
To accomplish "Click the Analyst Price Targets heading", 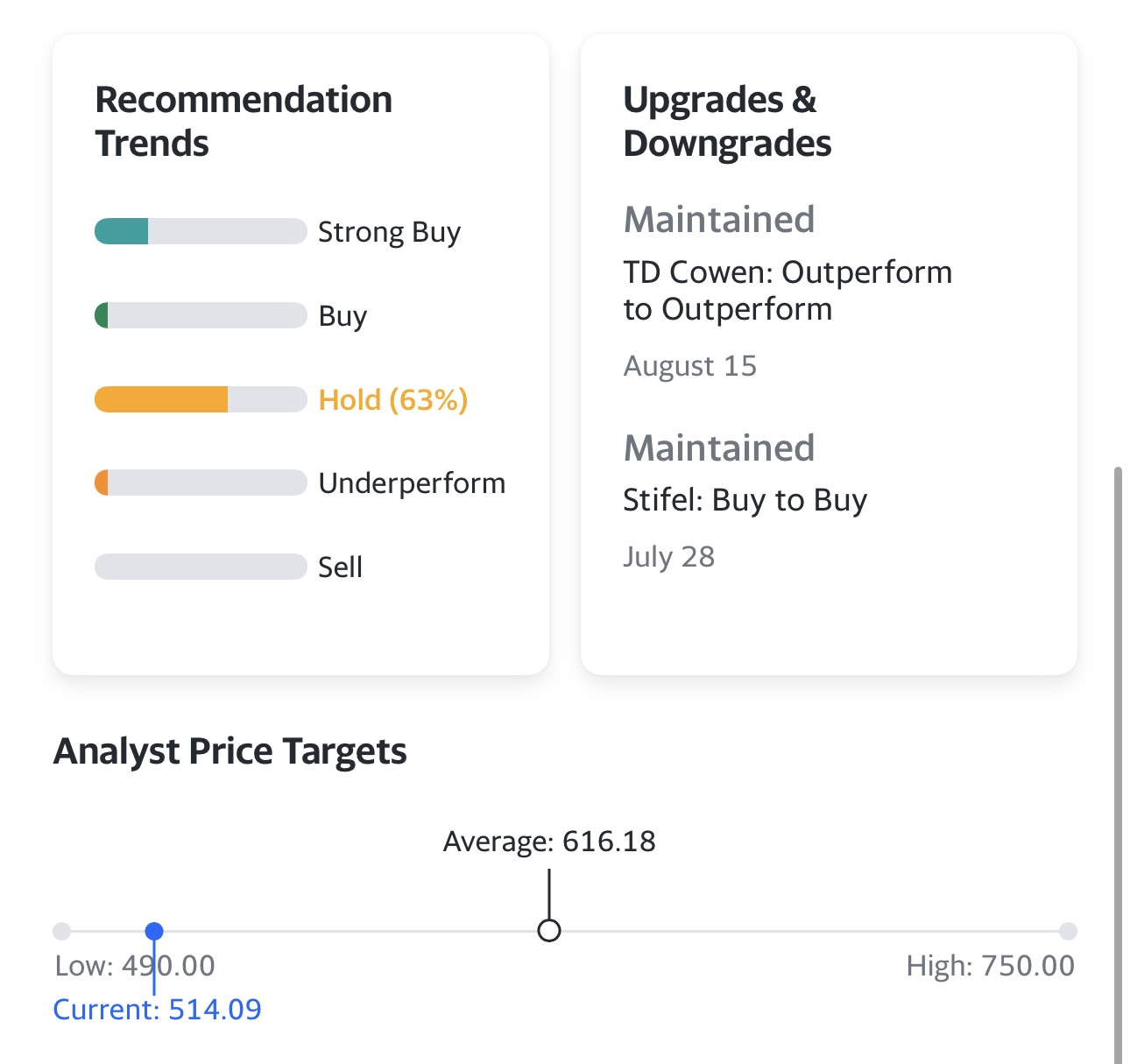I will click(230, 750).
